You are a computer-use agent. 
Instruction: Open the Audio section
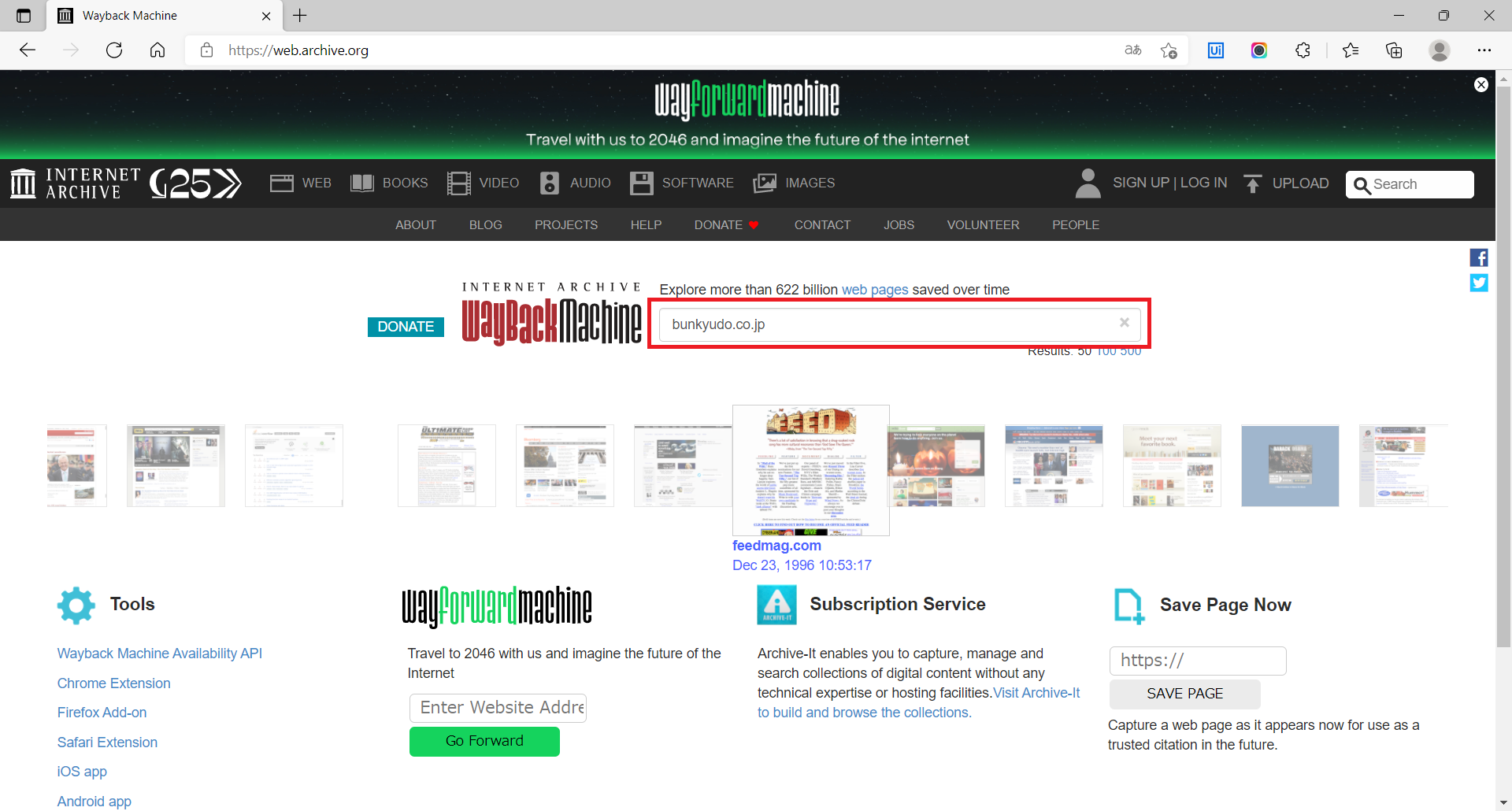576,183
